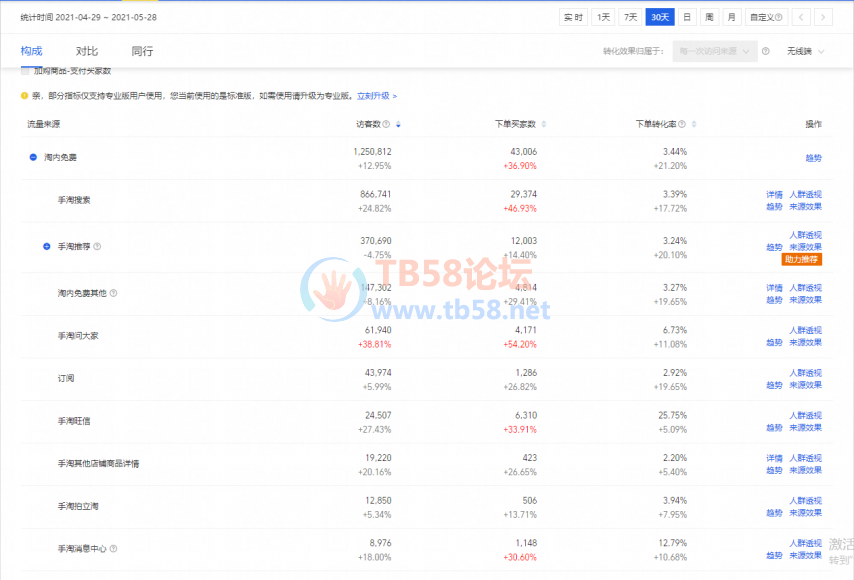Toggle the 加购商品-支付买家数 checkbox
854x580 pixels.
(x=25, y=71)
